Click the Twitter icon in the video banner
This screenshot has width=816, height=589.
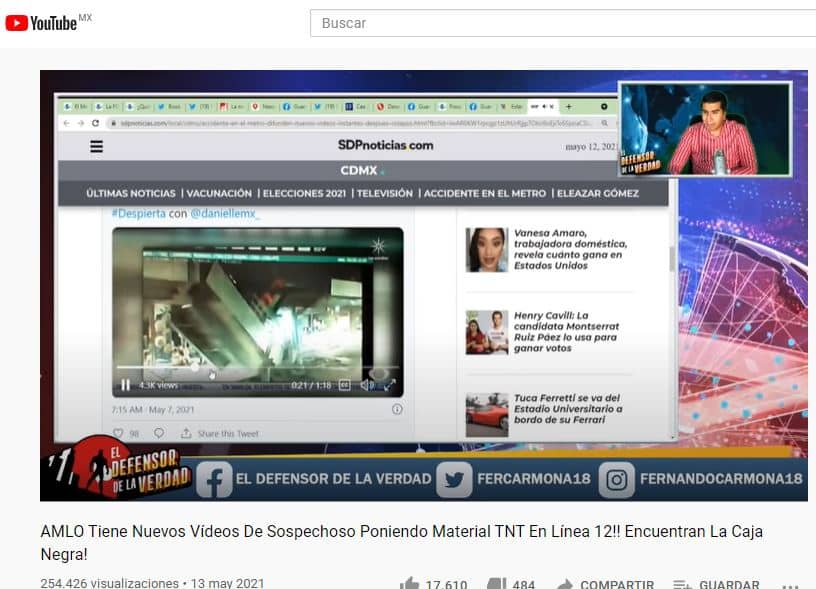454,479
